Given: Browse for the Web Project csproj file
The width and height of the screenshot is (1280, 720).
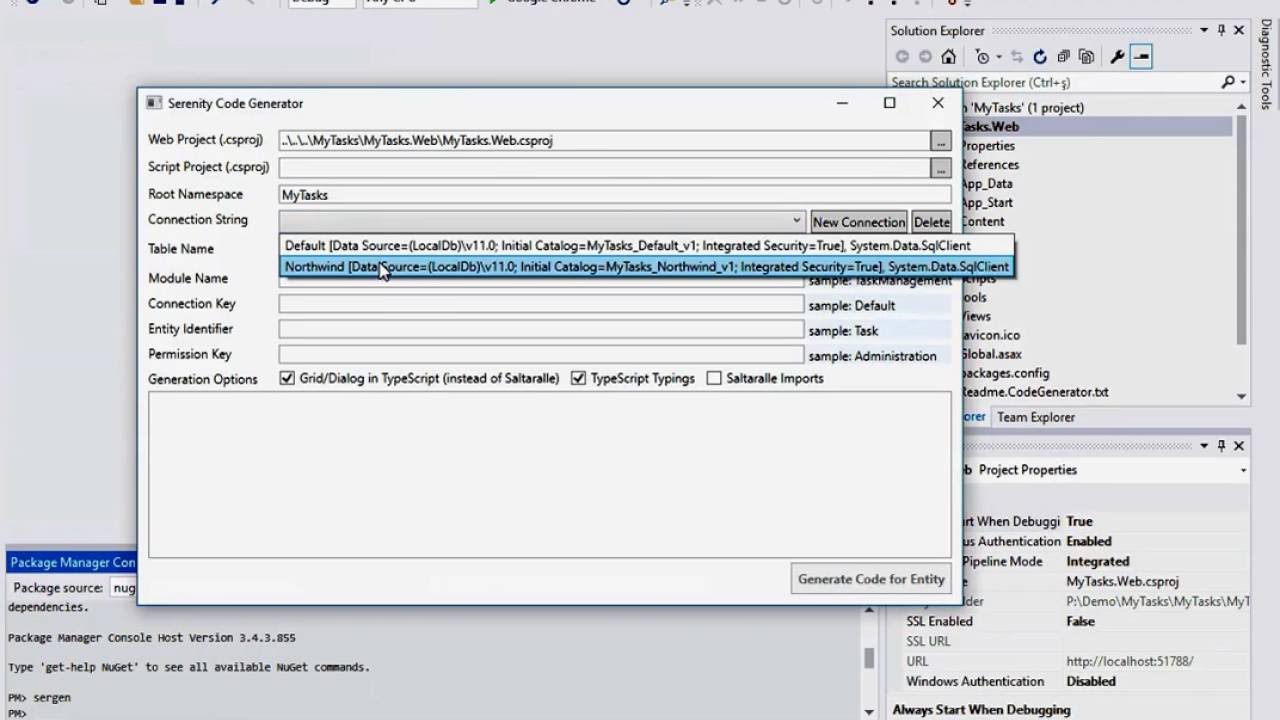Looking at the screenshot, I should pos(940,141).
